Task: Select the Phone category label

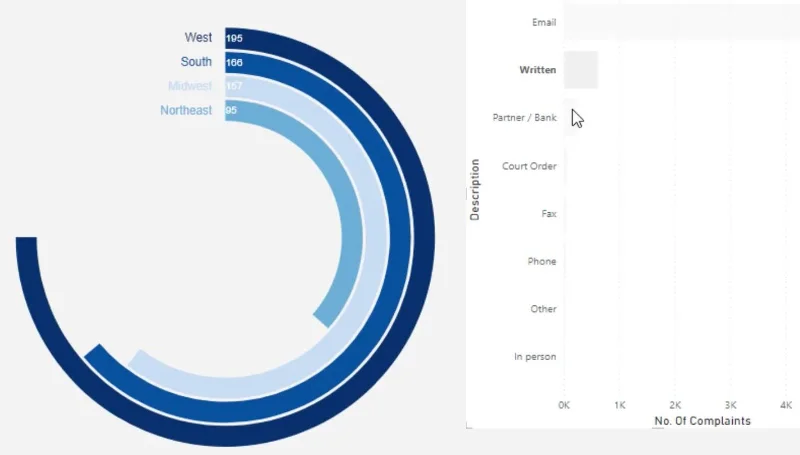Action: pos(542,261)
